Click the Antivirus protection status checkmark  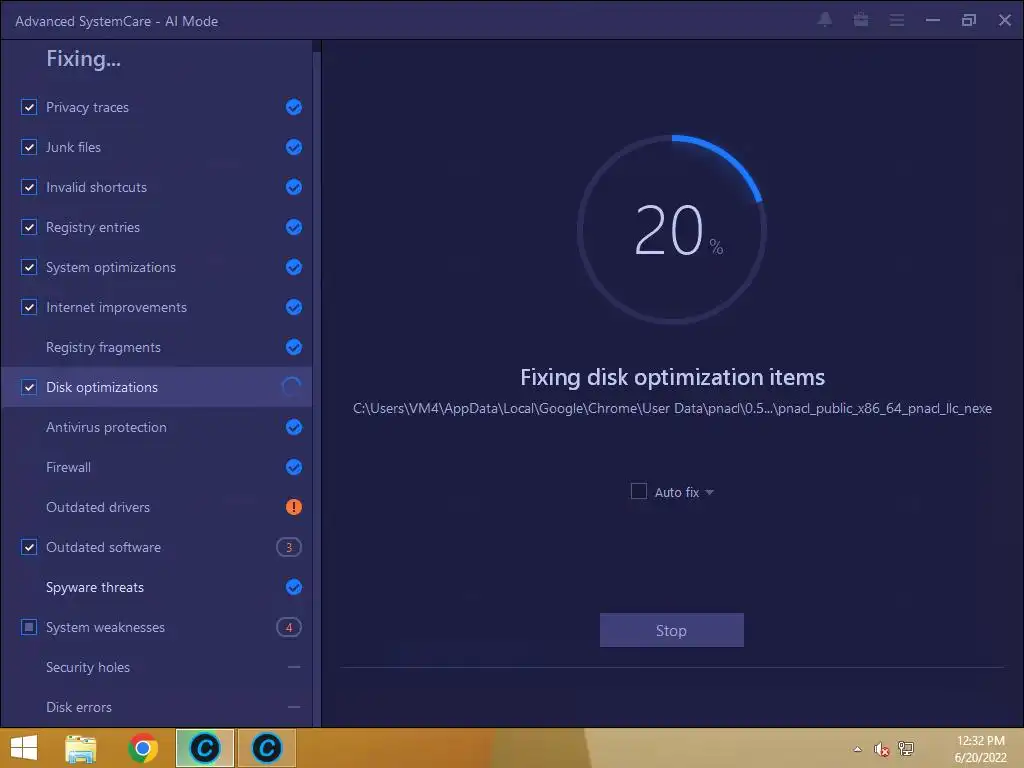click(294, 427)
